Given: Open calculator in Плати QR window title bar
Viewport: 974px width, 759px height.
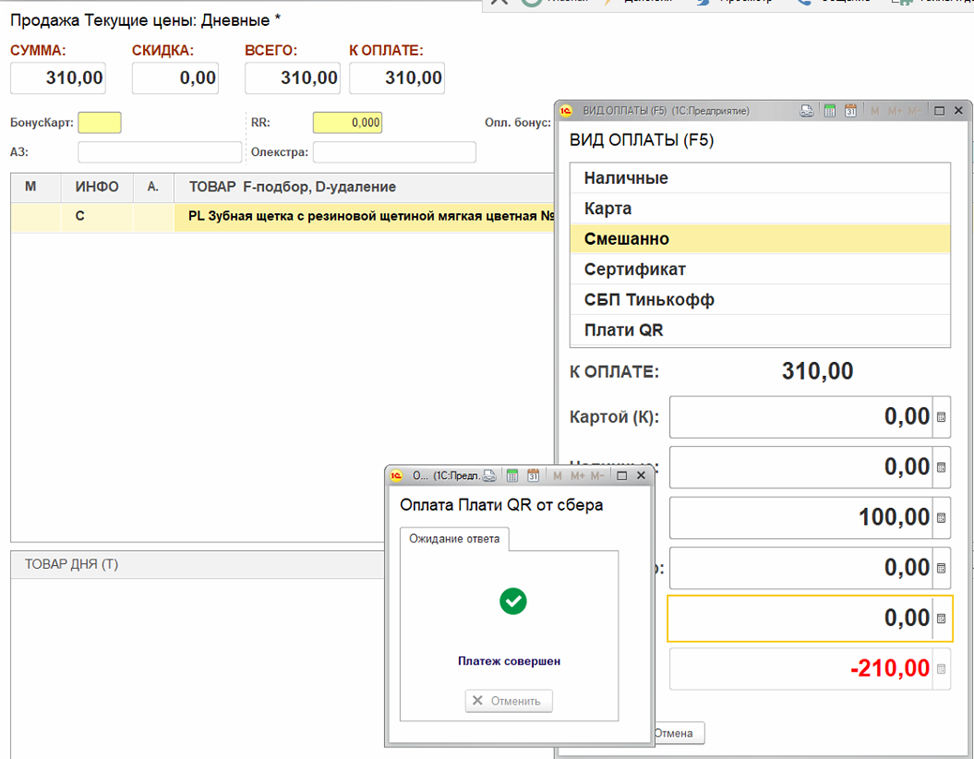Looking at the screenshot, I should [511, 476].
